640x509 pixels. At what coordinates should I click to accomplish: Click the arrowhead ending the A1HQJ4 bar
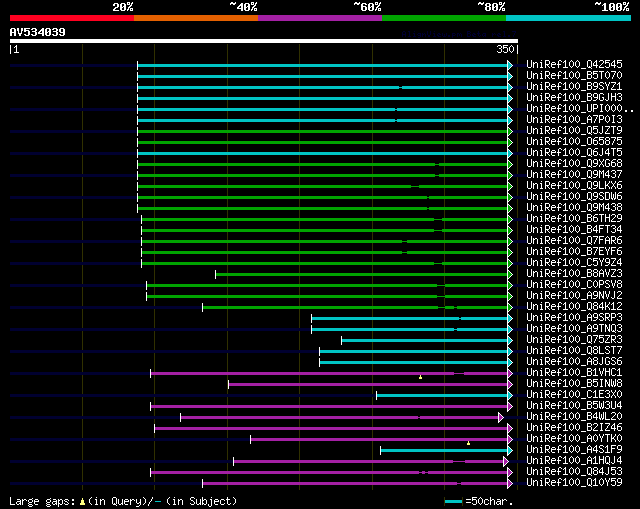[x=506, y=461]
